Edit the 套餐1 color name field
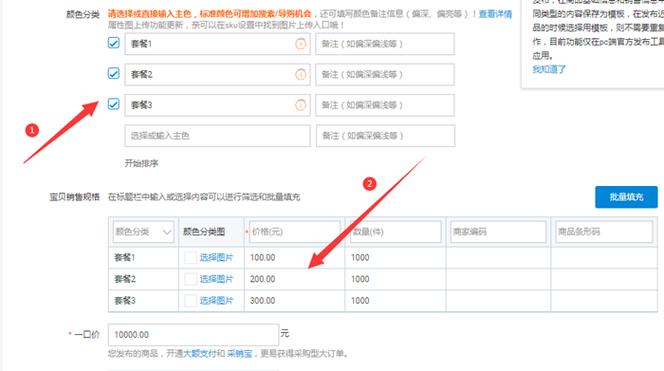 point(217,44)
